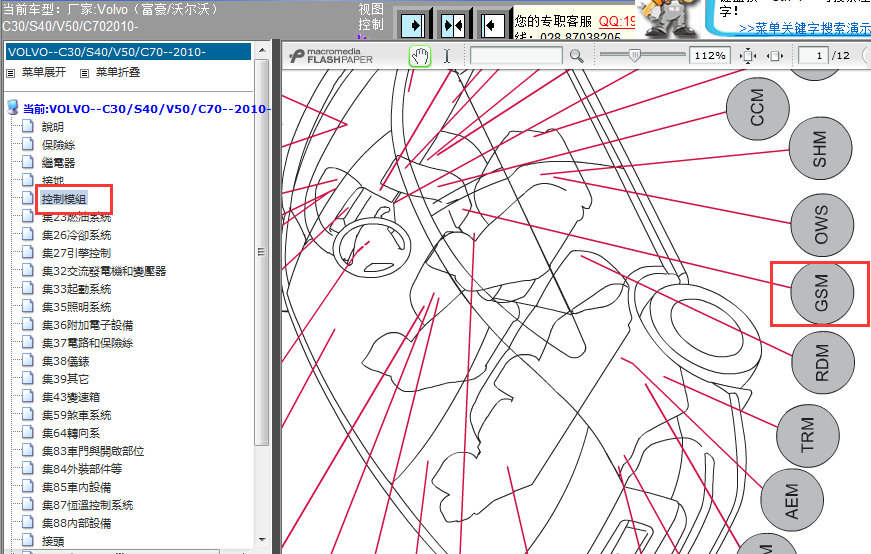The width and height of the screenshot is (871, 554).
Task: Click the view control left-arrow panel button
Action: click(x=492, y=25)
